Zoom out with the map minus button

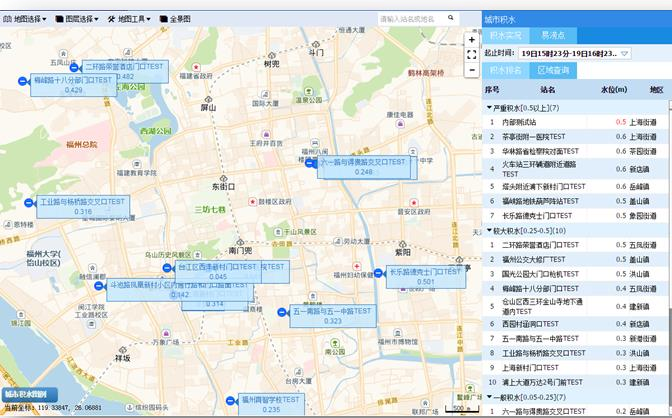[472, 56]
